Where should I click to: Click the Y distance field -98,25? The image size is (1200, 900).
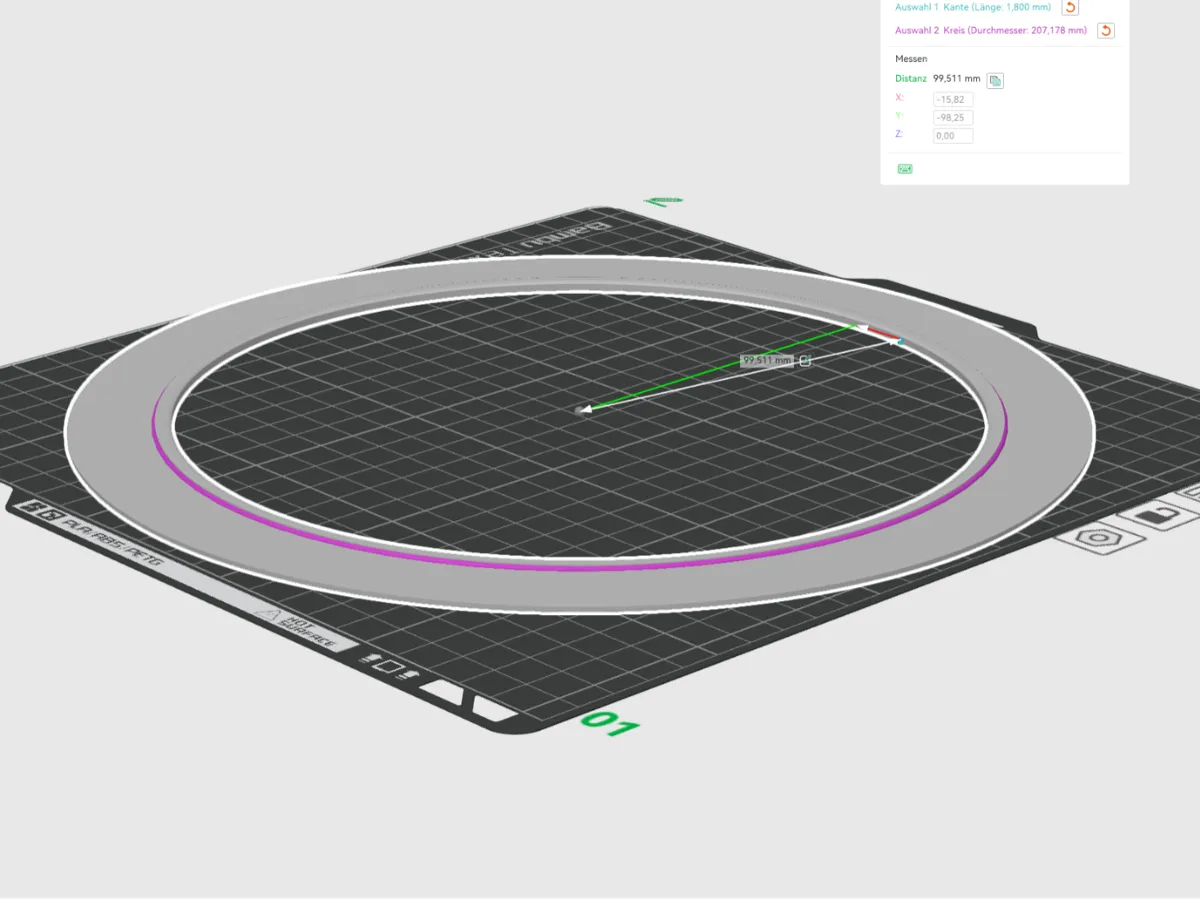pyautogui.click(x=953, y=117)
